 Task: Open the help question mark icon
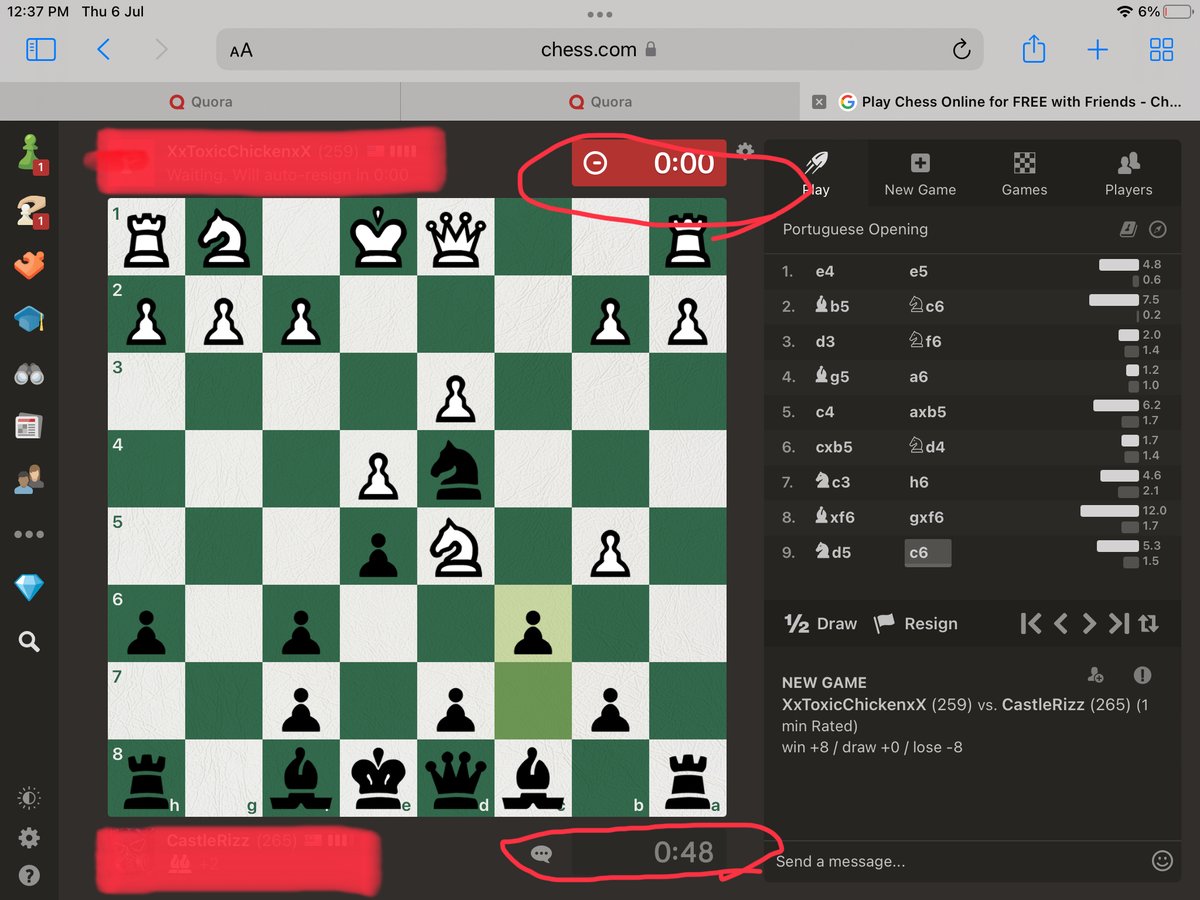point(29,877)
